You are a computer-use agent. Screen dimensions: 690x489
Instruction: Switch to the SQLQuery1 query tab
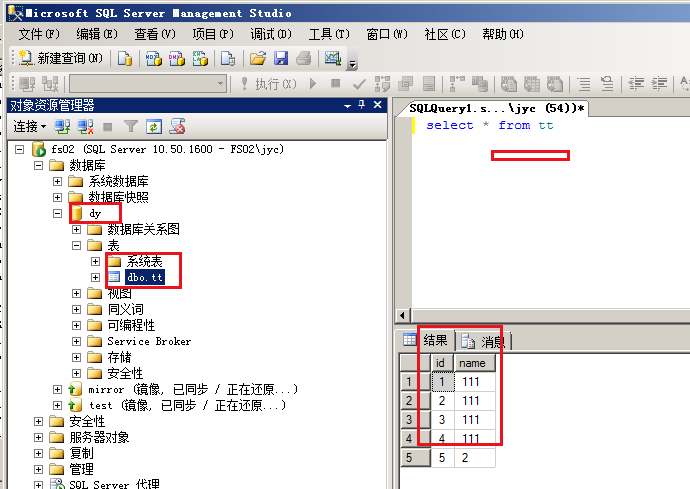[x=496, y=108]
